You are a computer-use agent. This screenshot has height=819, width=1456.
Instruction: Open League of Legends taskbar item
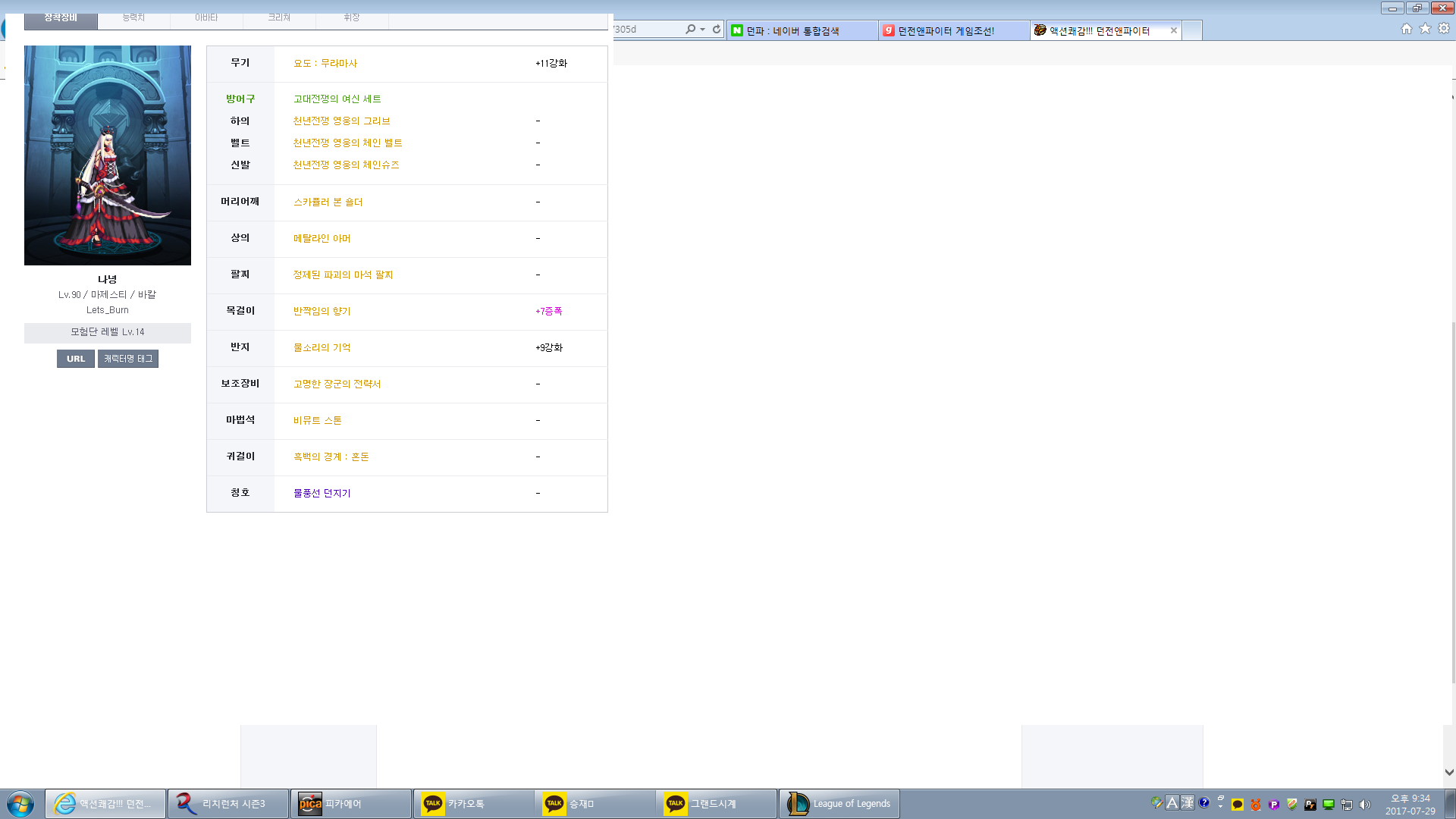(839, 804)
